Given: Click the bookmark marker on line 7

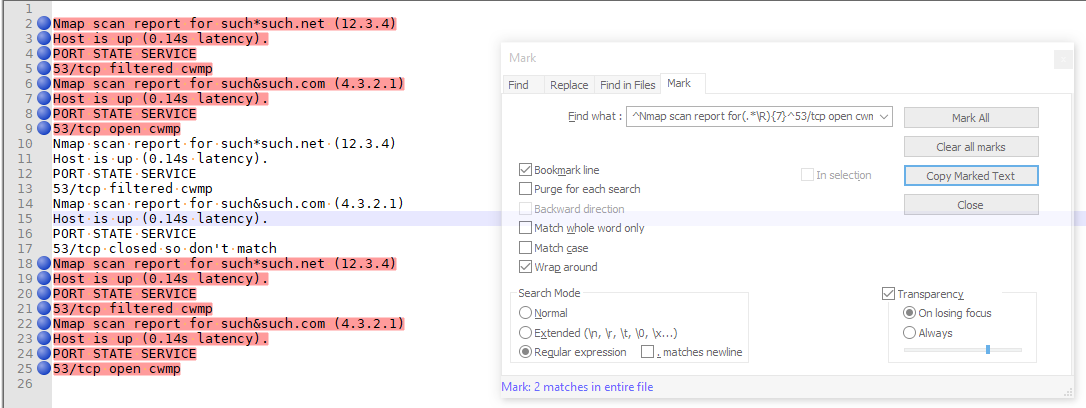Looking at the screenshot, I should [x=44, y=99].
